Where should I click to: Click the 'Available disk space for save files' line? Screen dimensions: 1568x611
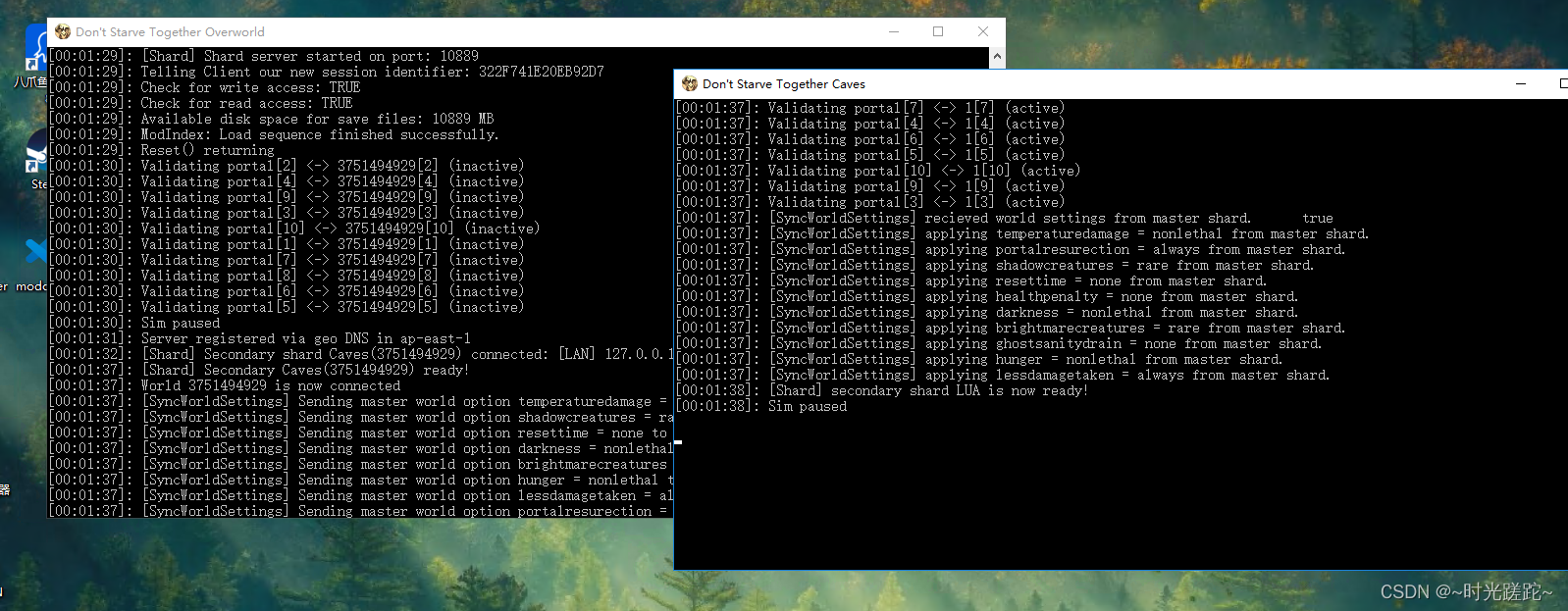[x=272, y=119]
